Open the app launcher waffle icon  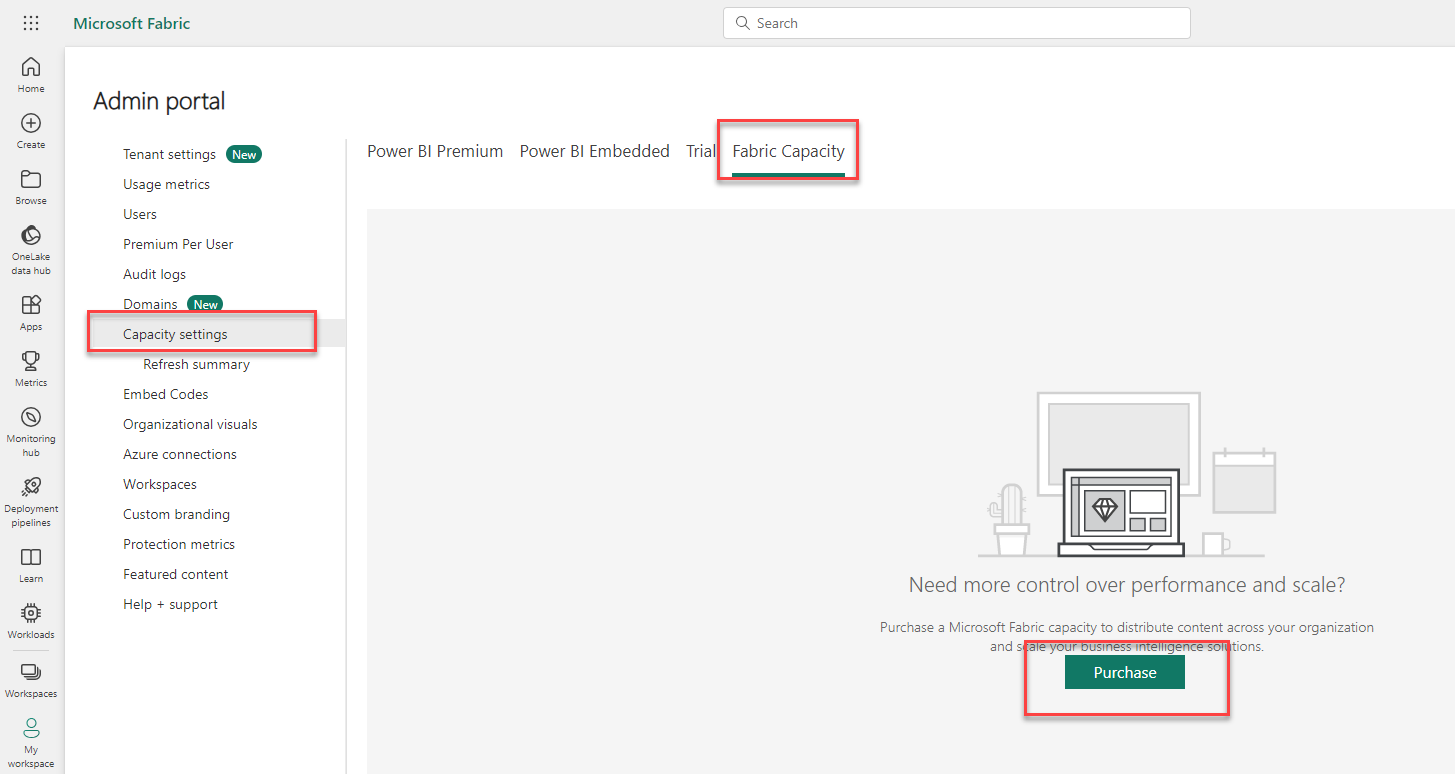31,23
